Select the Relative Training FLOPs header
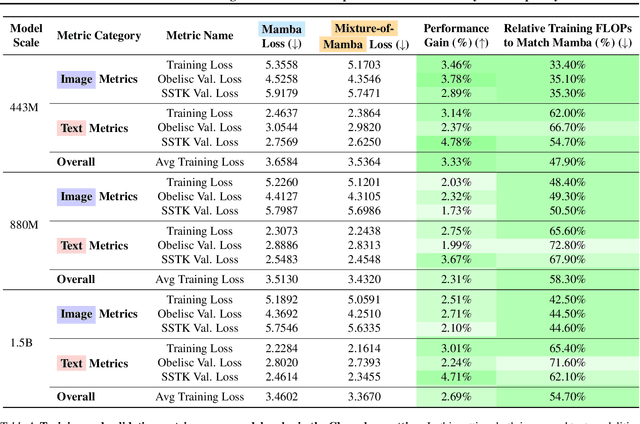 click(567, 35)
